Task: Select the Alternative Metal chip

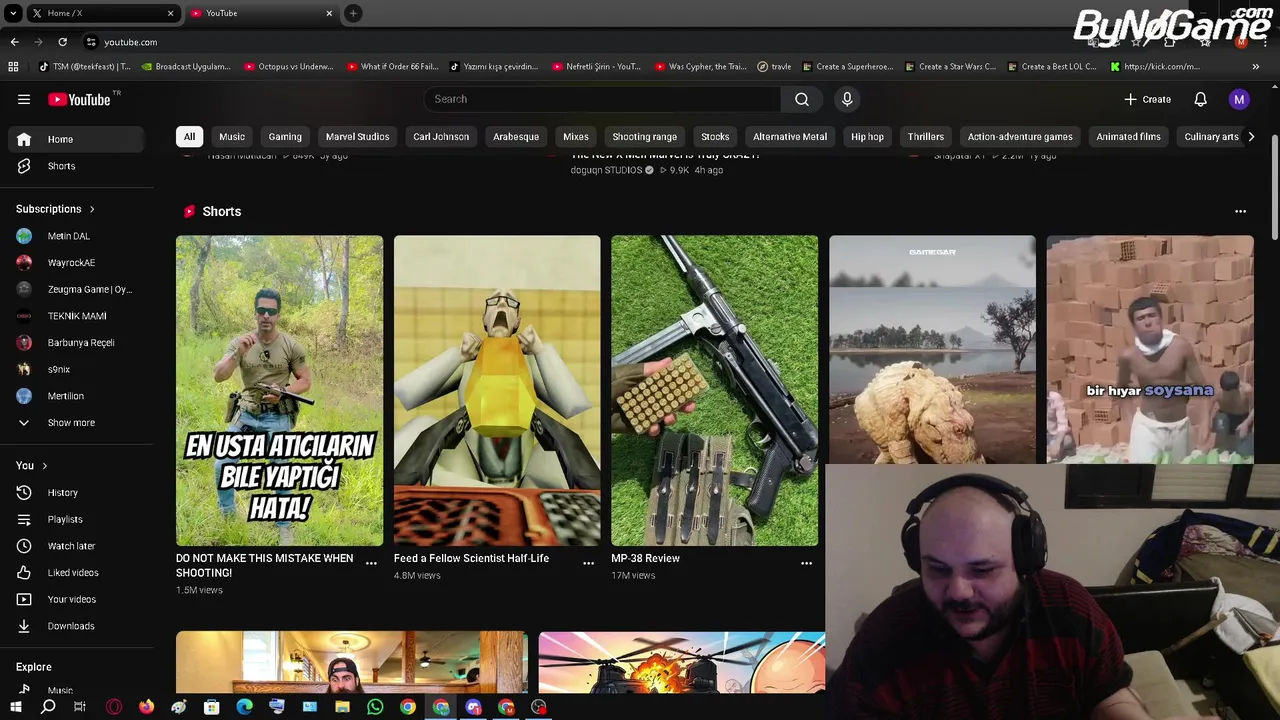Action: tap(790, 137)
